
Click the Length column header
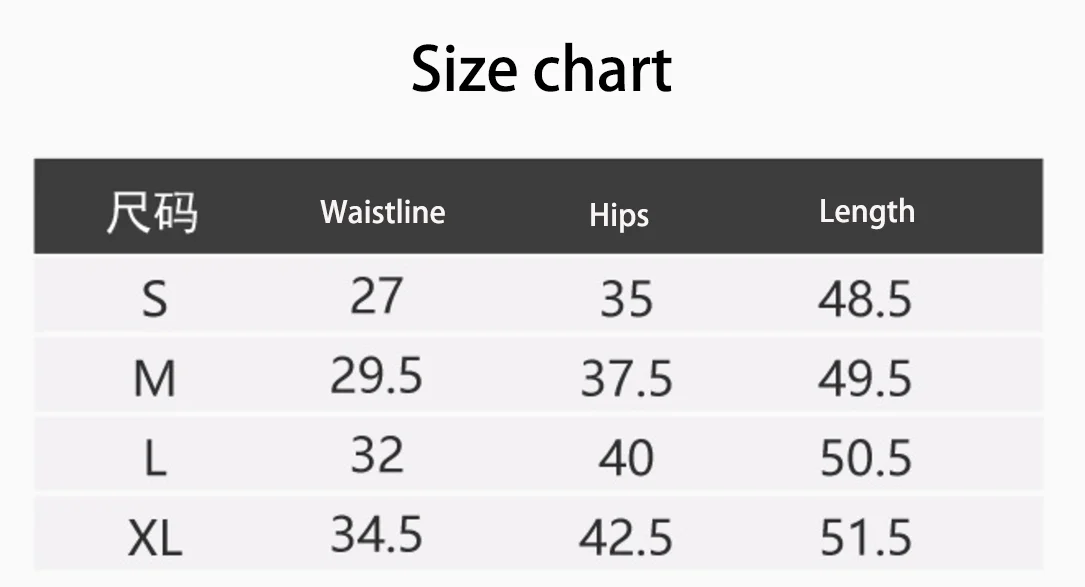[x=866, y=212]
